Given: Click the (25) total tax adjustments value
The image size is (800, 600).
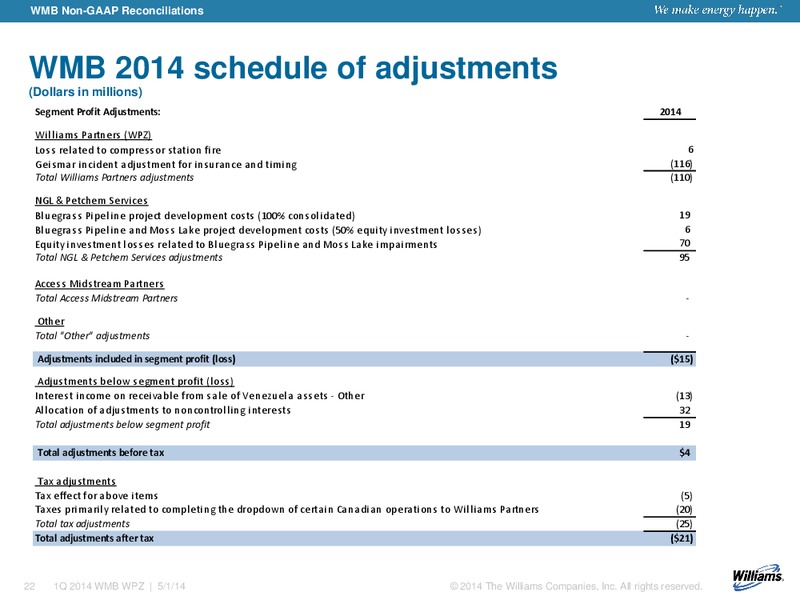Looking at the screenshot, I should click(x=684, y=523).
